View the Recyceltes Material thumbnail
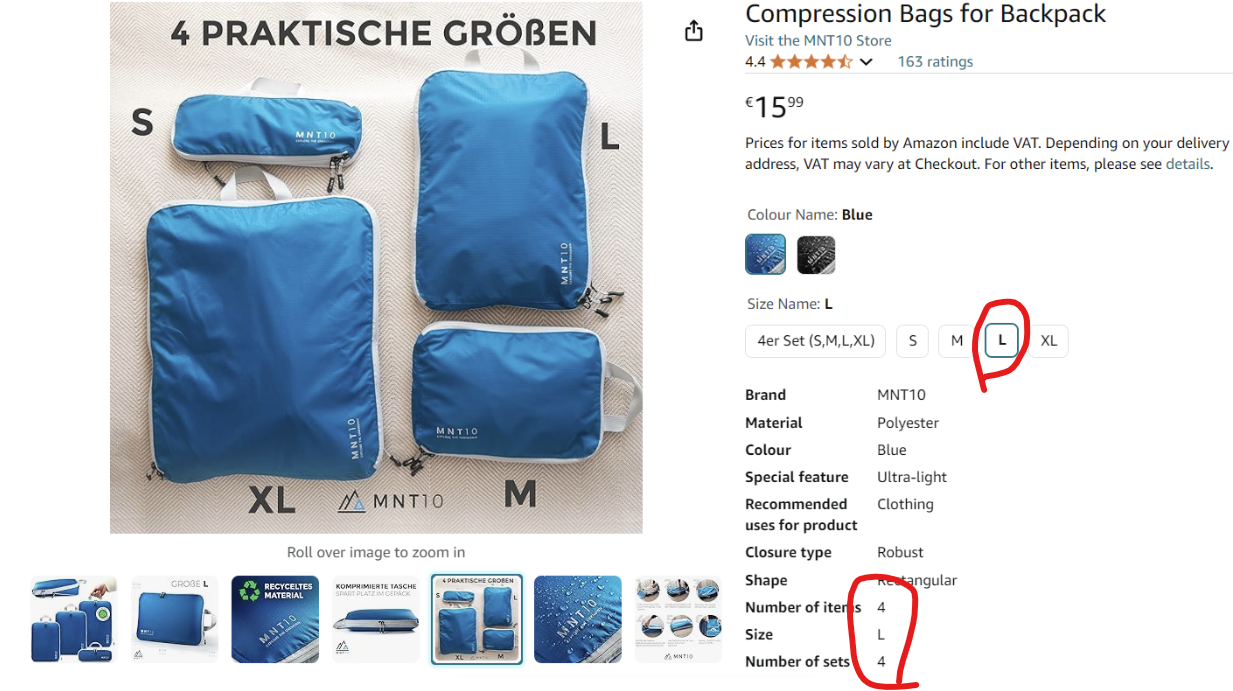 (x=275, y=619)
